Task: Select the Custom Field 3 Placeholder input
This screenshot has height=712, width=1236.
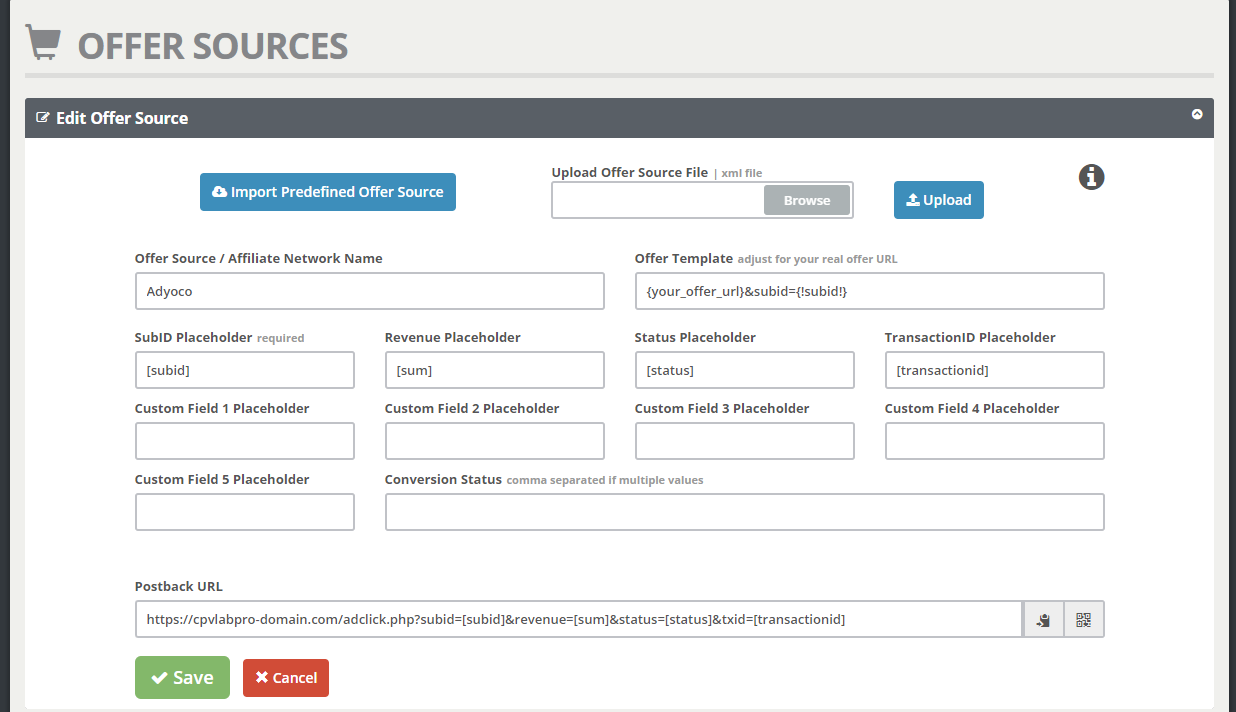Action: tap(744, 441)
